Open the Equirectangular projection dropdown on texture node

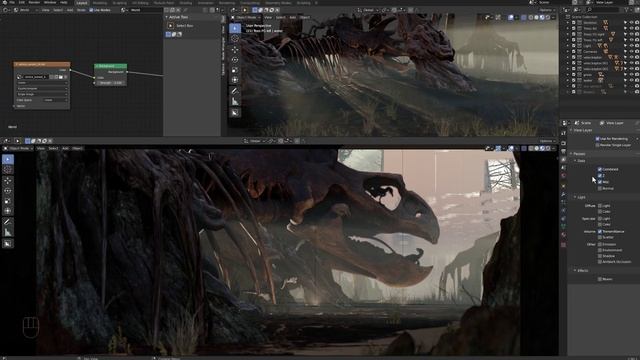pos(42,88)
